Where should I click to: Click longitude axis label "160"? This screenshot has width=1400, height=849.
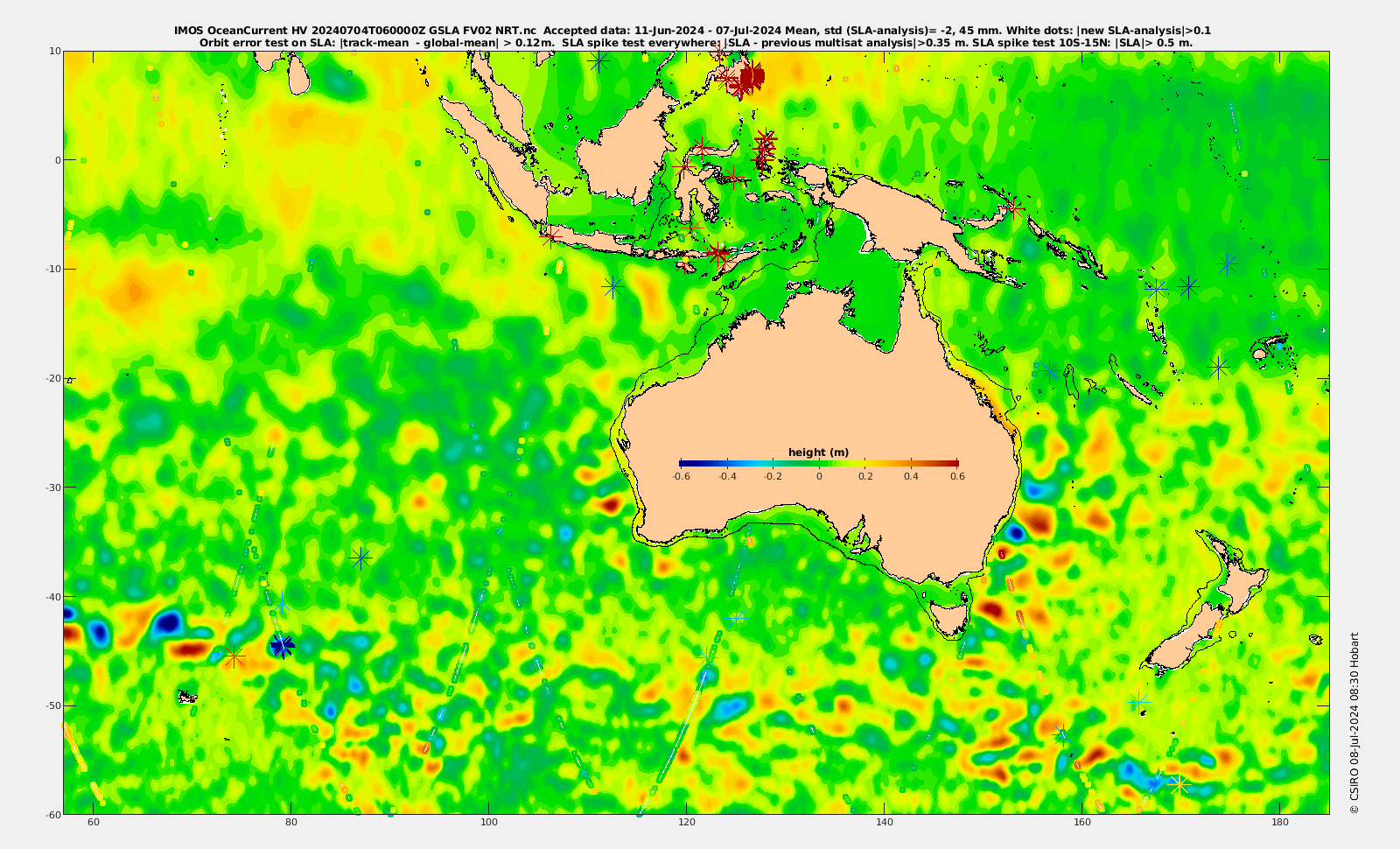pyautogui.click(x=1082, y=823)
